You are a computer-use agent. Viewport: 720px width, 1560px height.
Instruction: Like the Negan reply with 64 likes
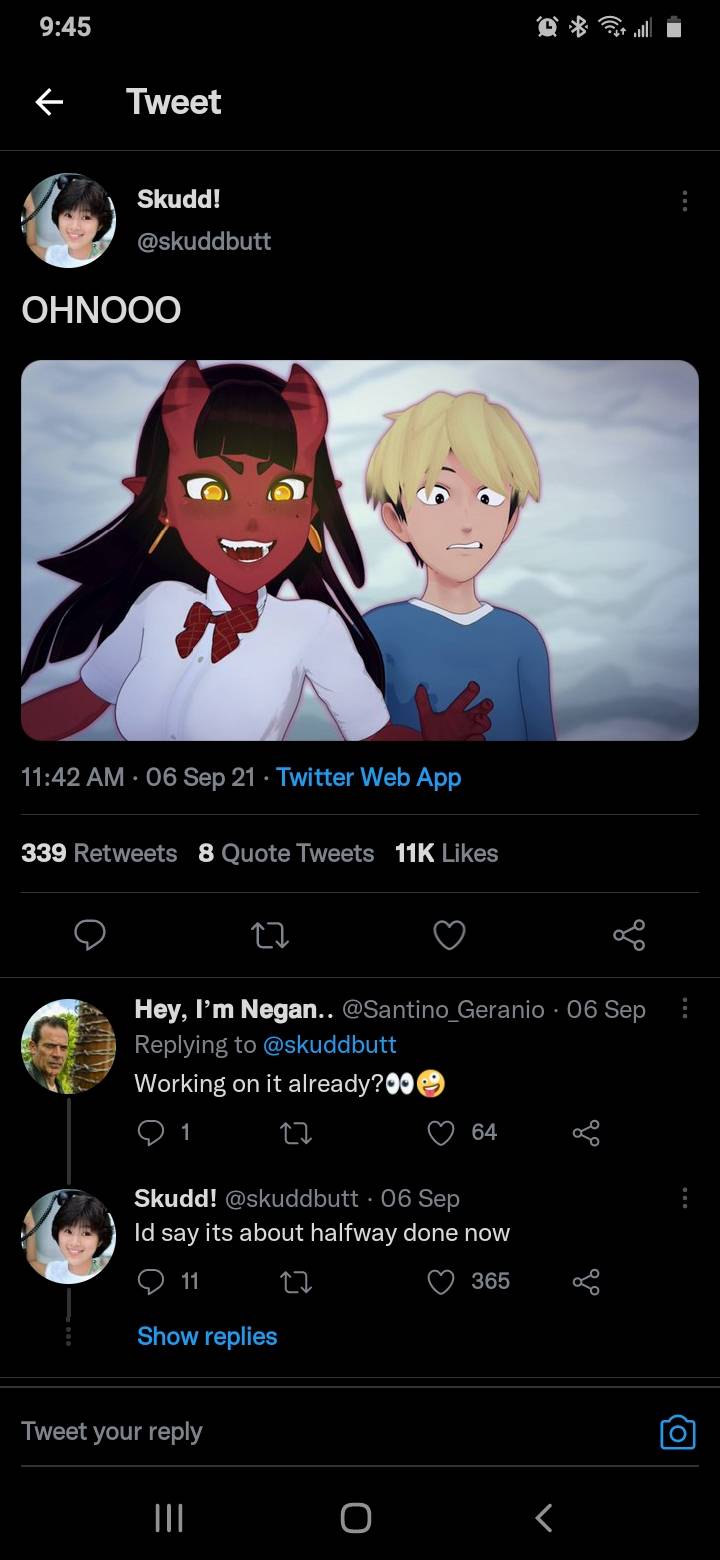pos(441,1132)
